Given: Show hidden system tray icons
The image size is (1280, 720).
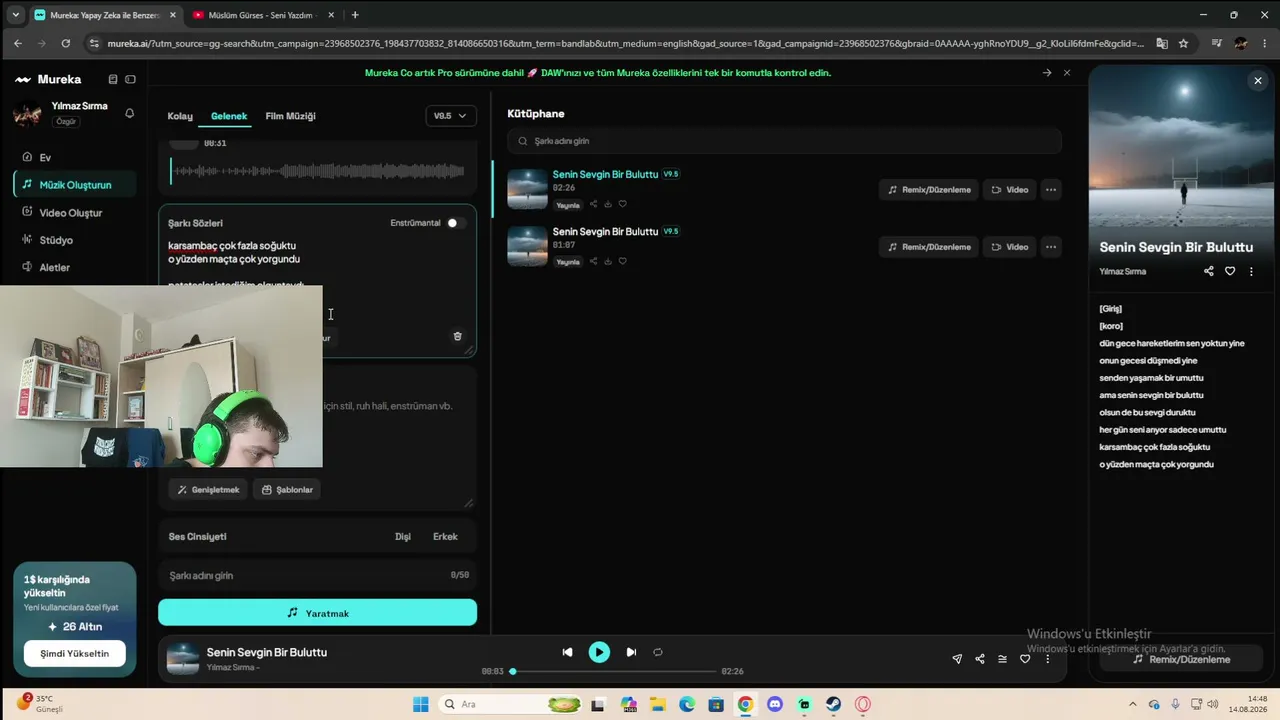Looking at the screenshot, I should tap(1135, 704).
